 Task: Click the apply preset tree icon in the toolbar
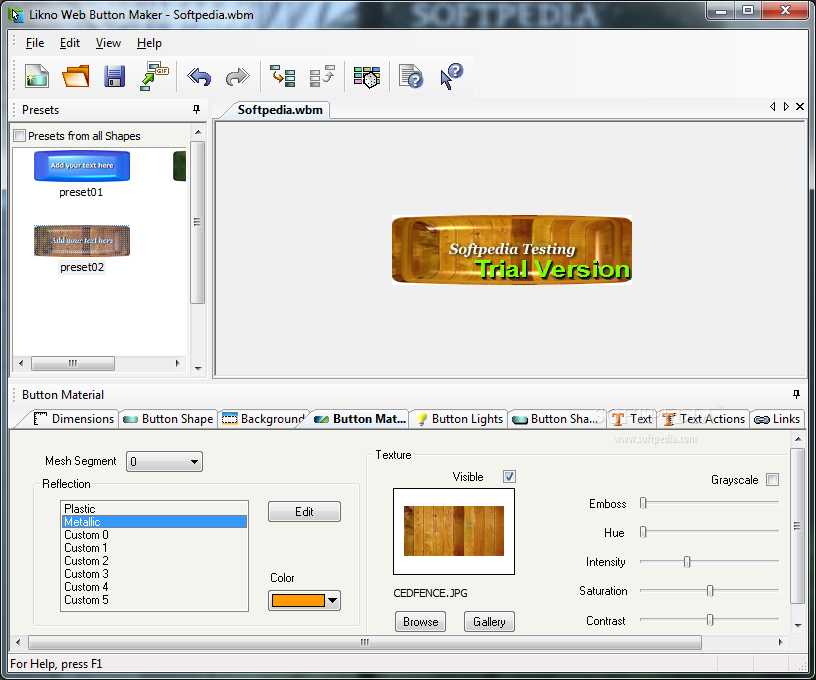[283, 76]
